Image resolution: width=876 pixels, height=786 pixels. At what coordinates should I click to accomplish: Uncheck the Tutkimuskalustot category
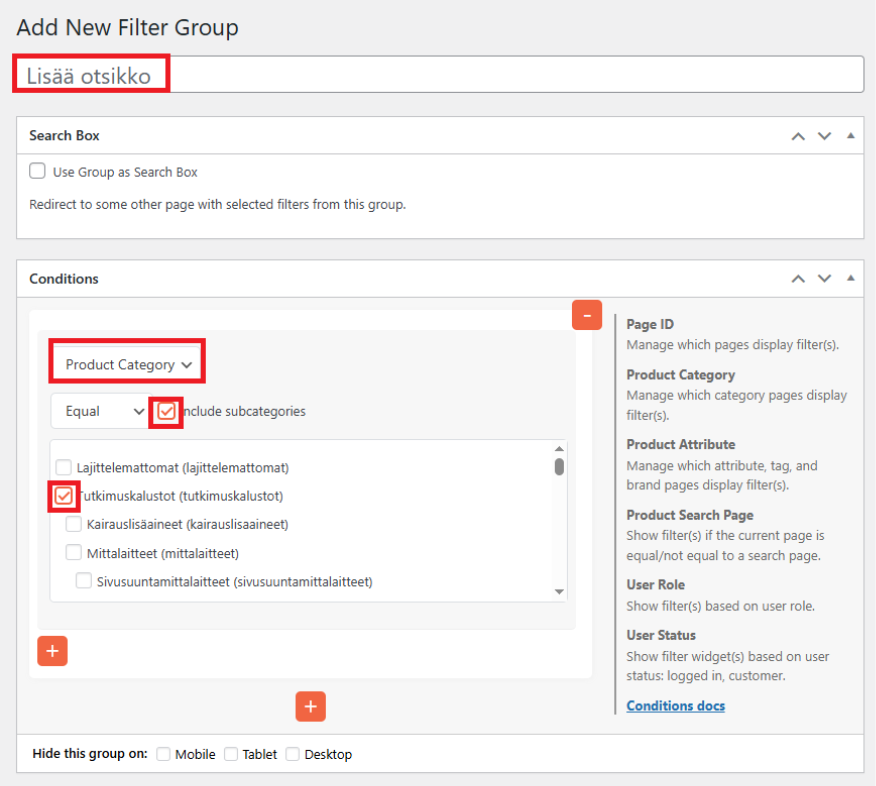(x=64, y=496)
